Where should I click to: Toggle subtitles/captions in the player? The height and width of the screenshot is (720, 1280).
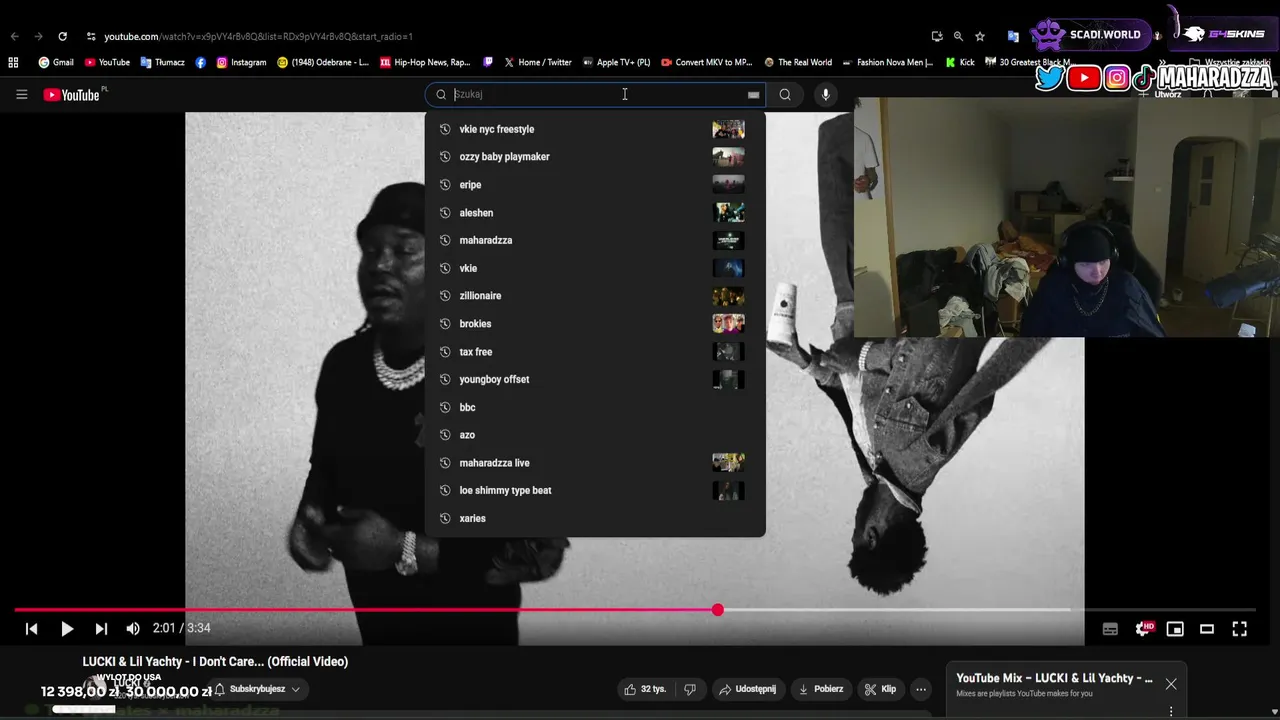point(1110,629)
